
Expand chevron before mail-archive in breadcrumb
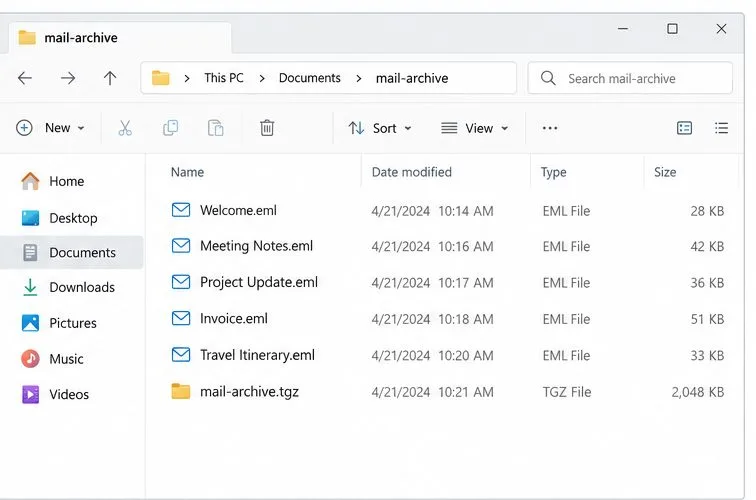(359, 78)
